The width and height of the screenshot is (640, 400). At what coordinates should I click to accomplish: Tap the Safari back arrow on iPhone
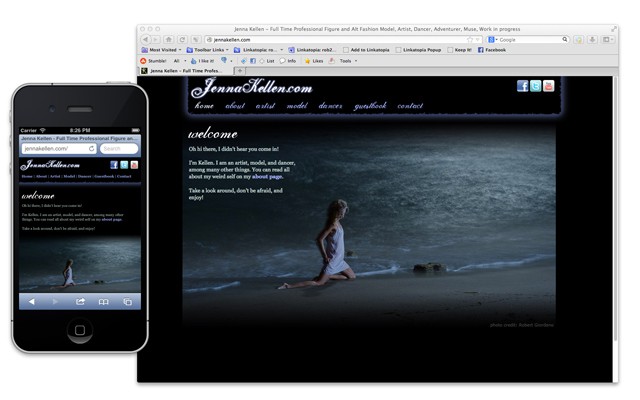[31, 301]
